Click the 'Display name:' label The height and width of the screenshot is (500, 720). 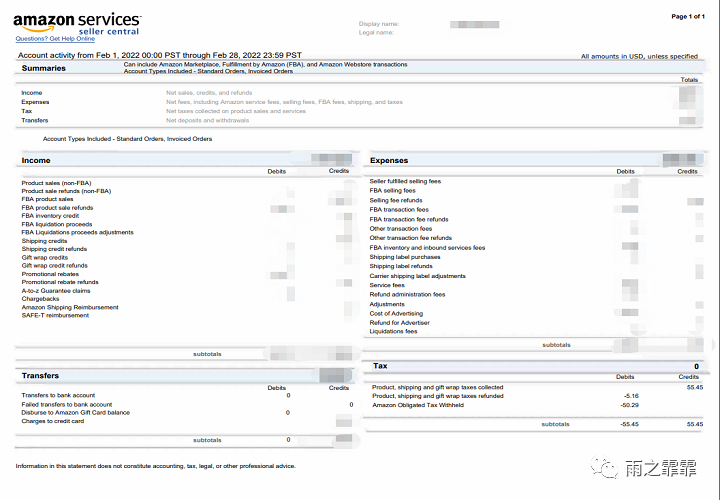tap(379, 24)
